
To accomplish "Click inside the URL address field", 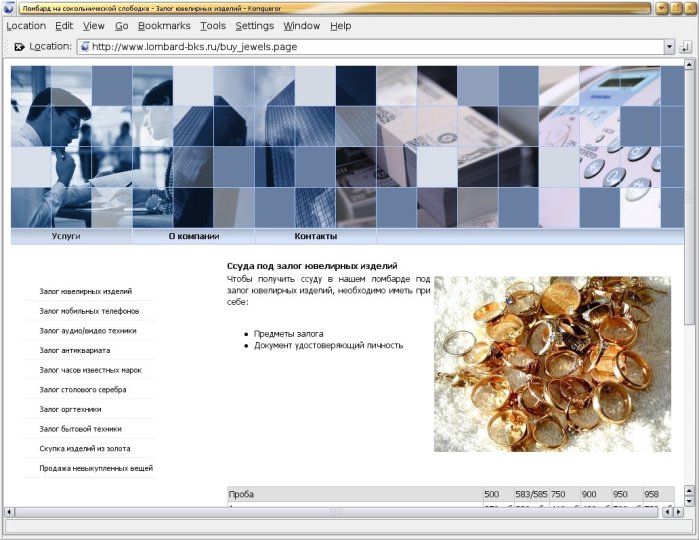I will coord(370,46).
